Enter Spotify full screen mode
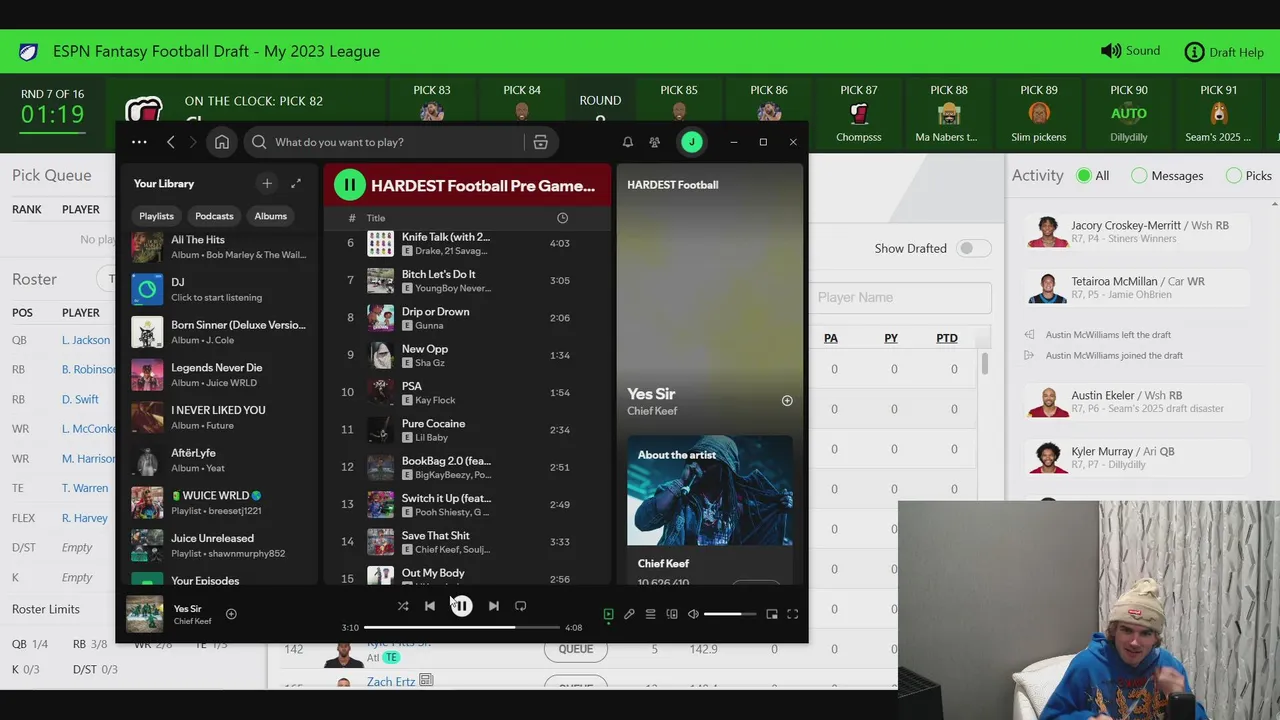The height and width of the screenshot is (720, 1280). tap(793, 614)
